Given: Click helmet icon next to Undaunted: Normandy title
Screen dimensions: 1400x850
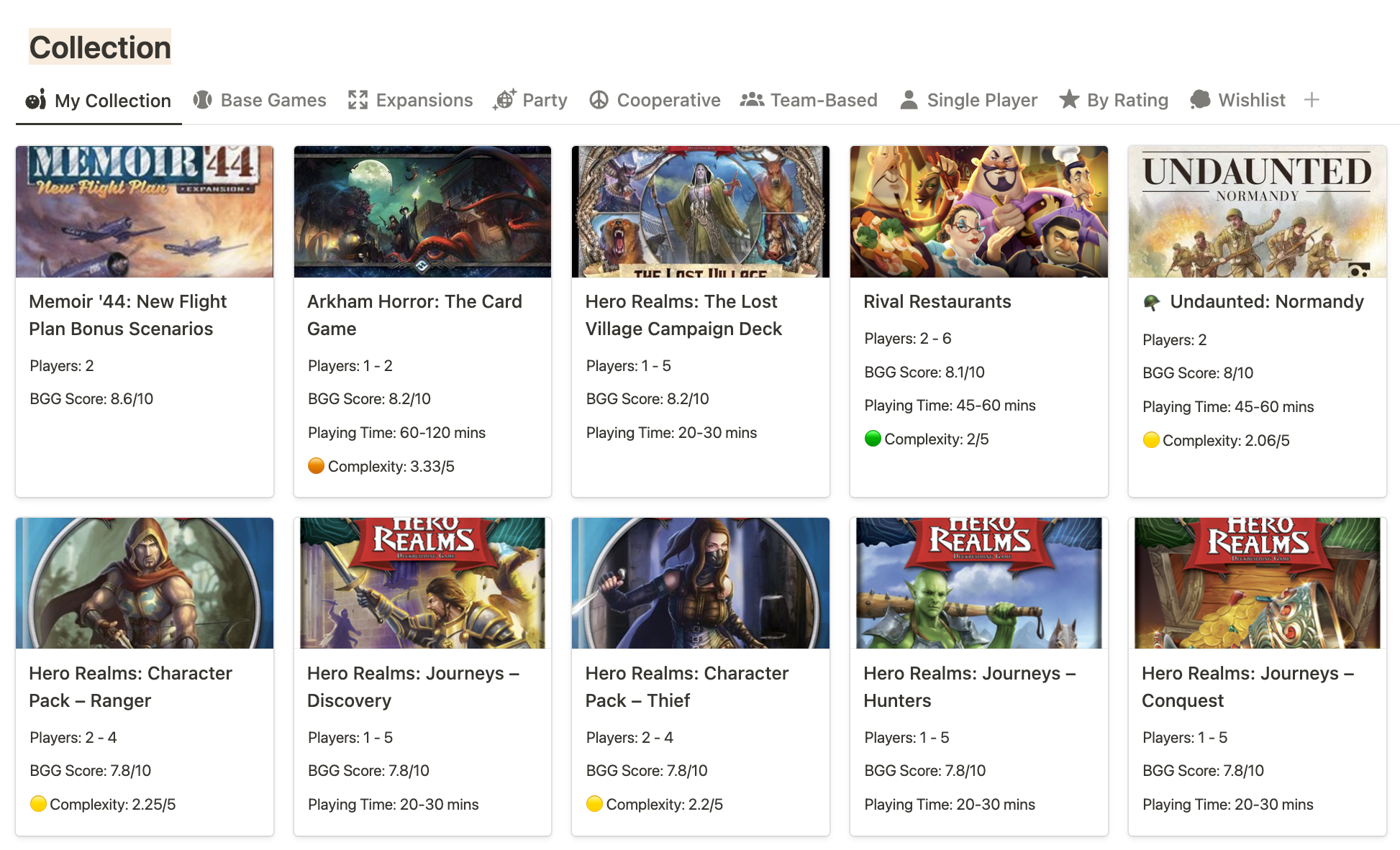Looking at the screenshot, I should (x=1151, y=303).
